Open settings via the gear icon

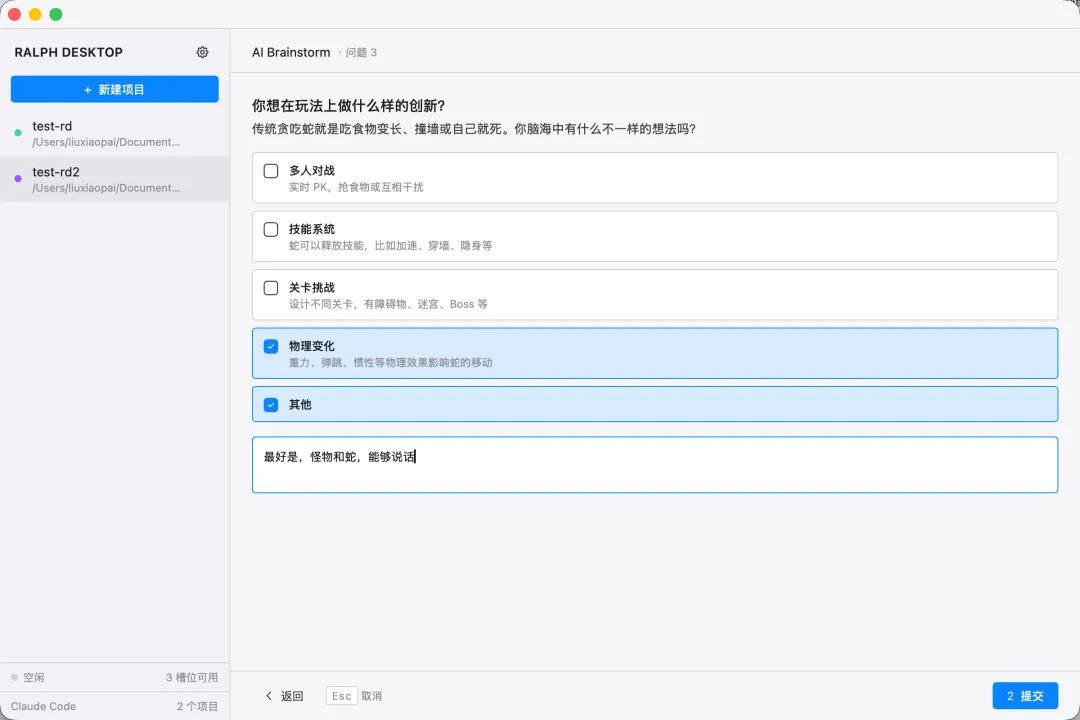coord(203,52)
